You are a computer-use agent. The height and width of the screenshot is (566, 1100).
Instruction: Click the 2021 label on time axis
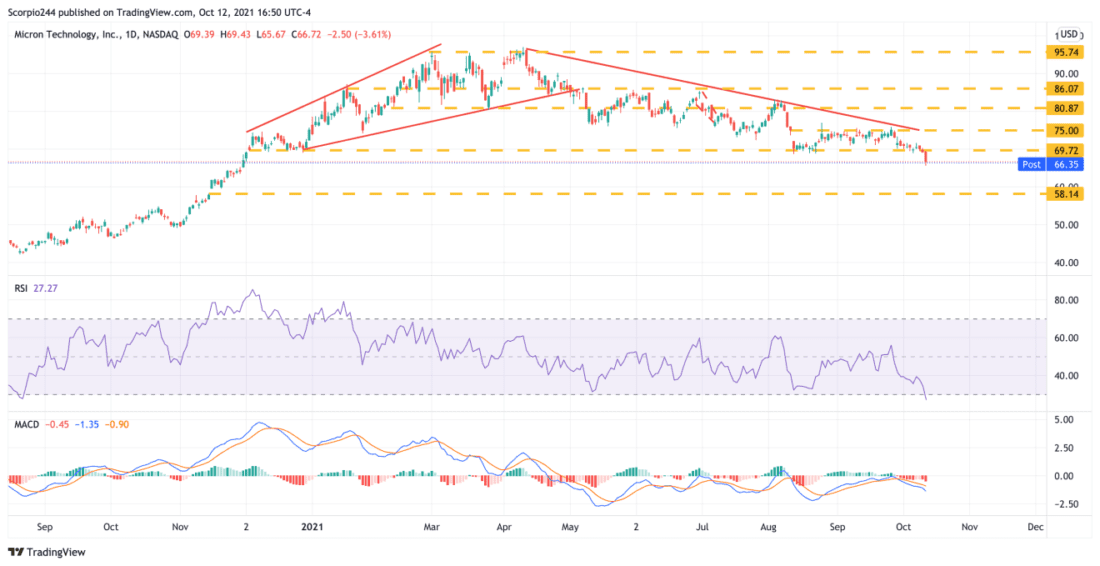(312, 525)
